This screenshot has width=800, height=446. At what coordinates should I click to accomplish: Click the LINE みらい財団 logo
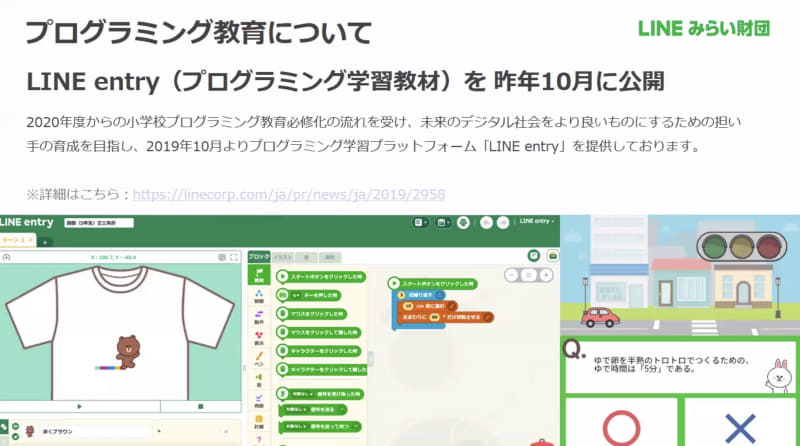(x=704, y=29)
